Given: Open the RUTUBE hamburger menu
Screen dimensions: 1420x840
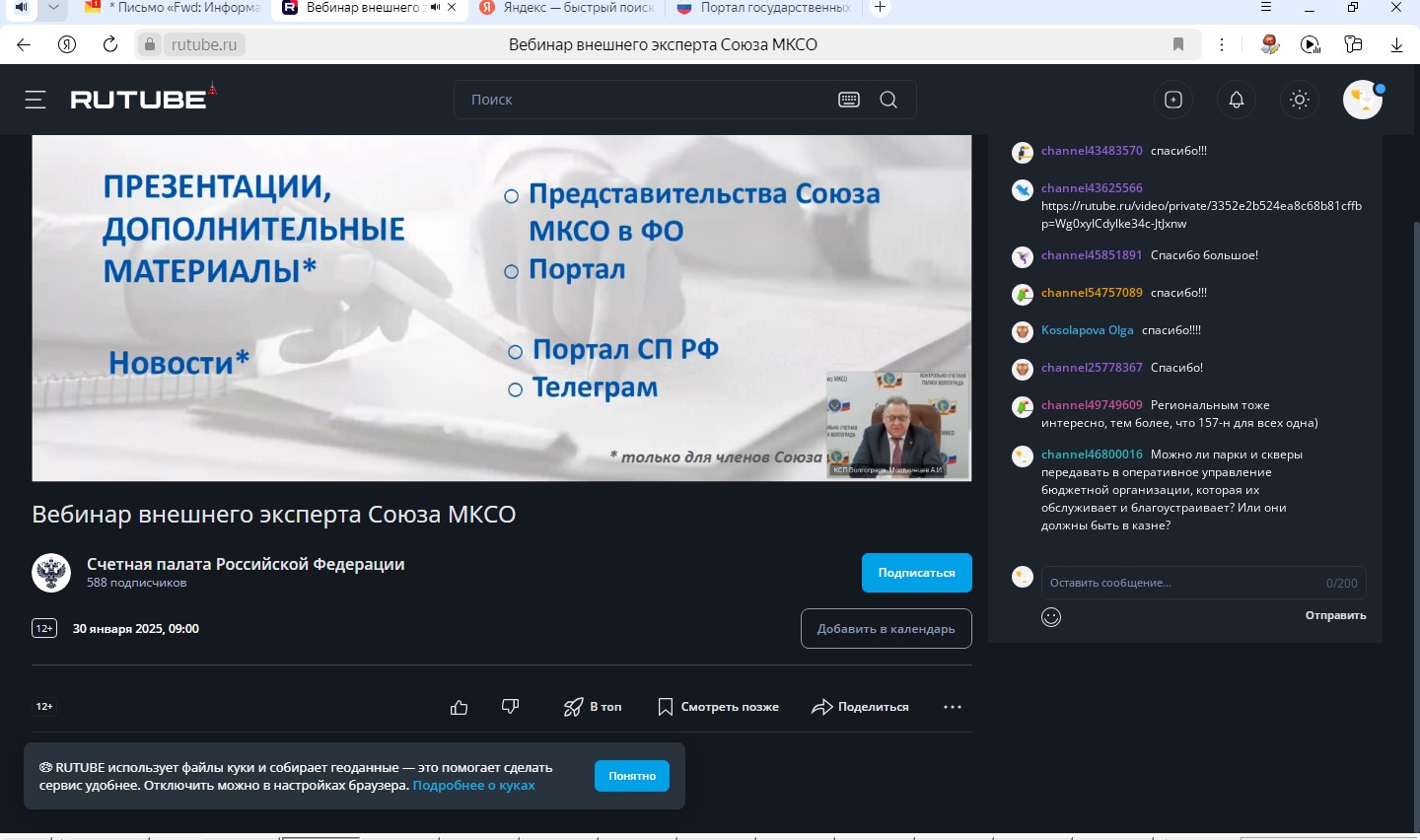Looking at the screenshot, I should (35, 100).
